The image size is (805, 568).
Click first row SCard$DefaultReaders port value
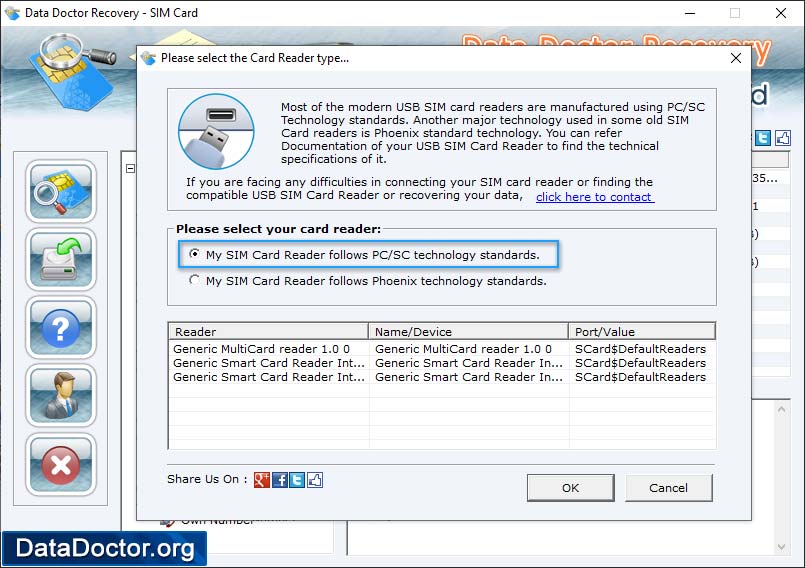(640, 349)
